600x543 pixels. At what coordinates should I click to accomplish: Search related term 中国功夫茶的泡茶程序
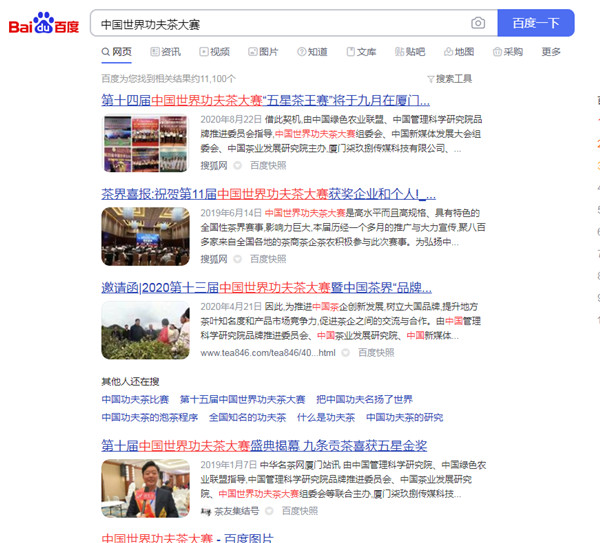click(x=150, y=417)
